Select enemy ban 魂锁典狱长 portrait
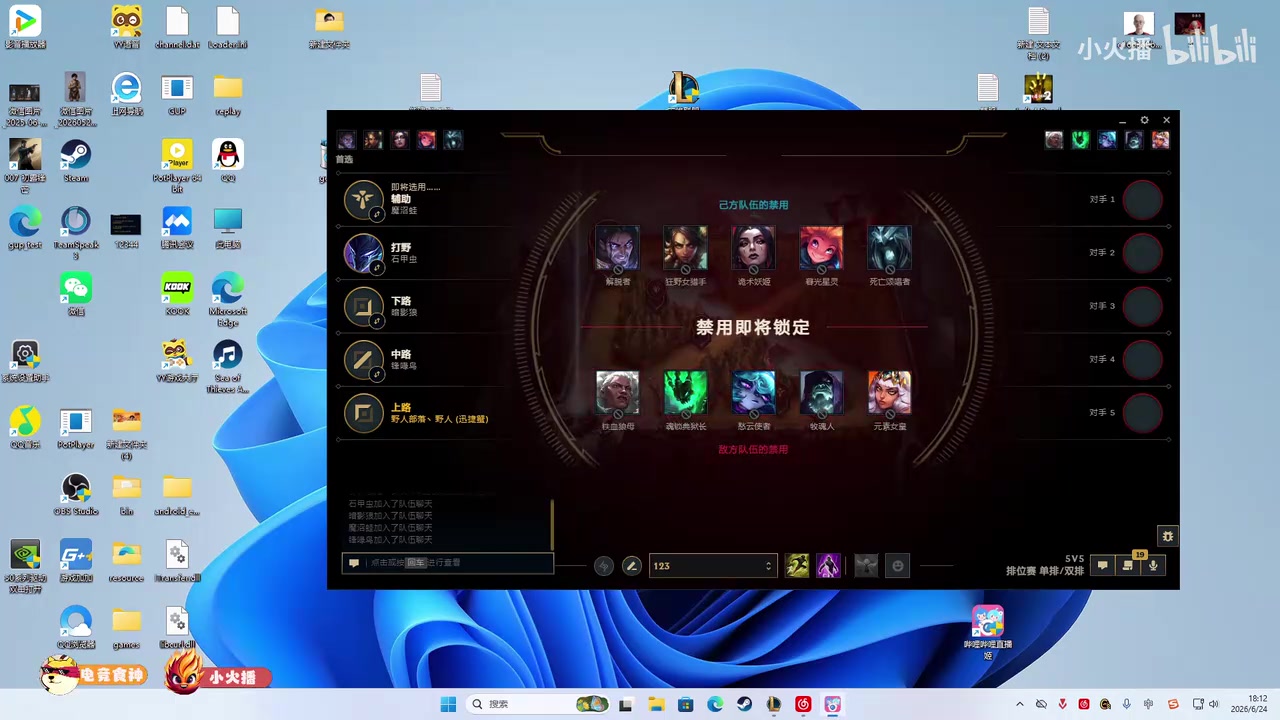 (685, 392)
